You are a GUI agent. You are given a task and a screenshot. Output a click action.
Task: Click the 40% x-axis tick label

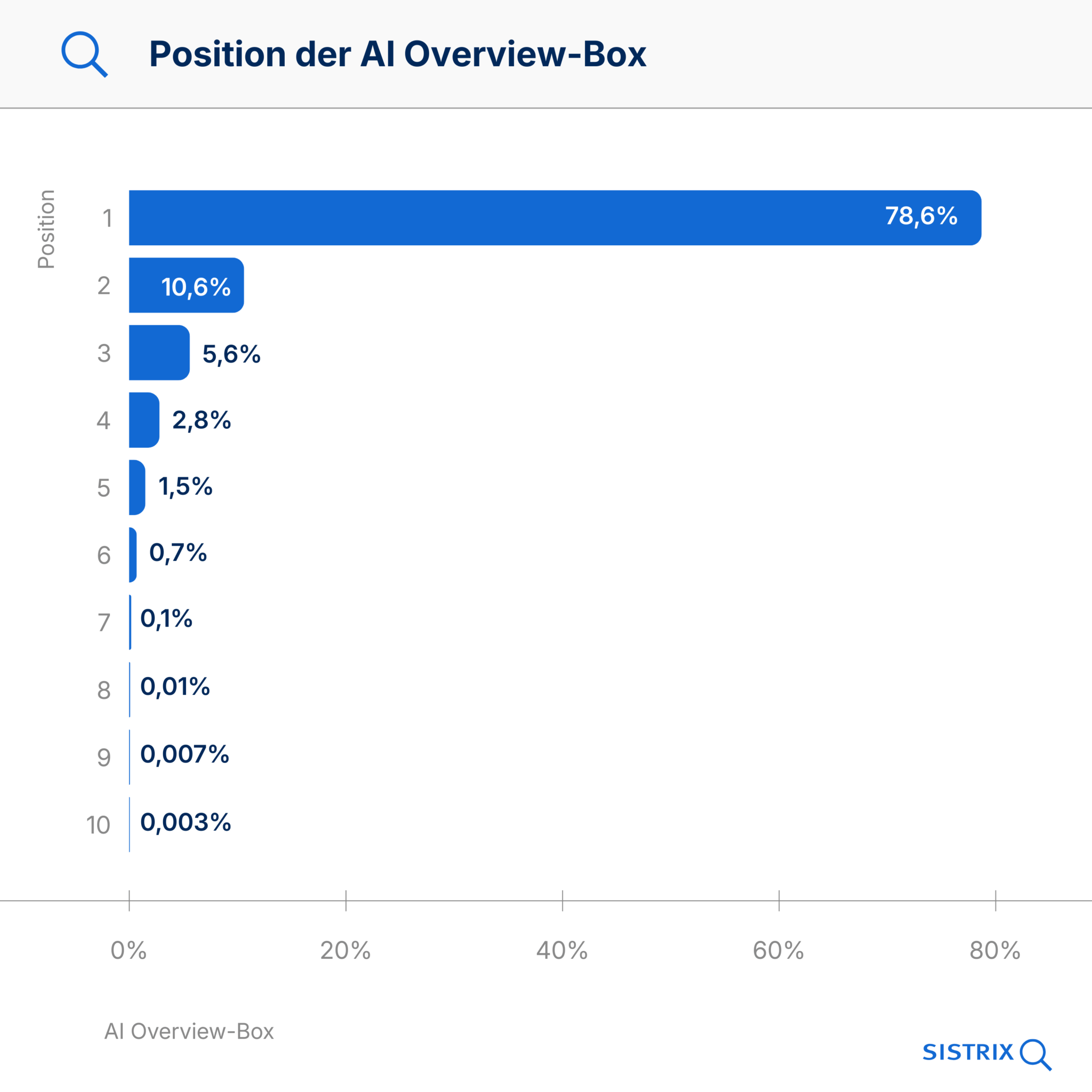tap(562, 951)
